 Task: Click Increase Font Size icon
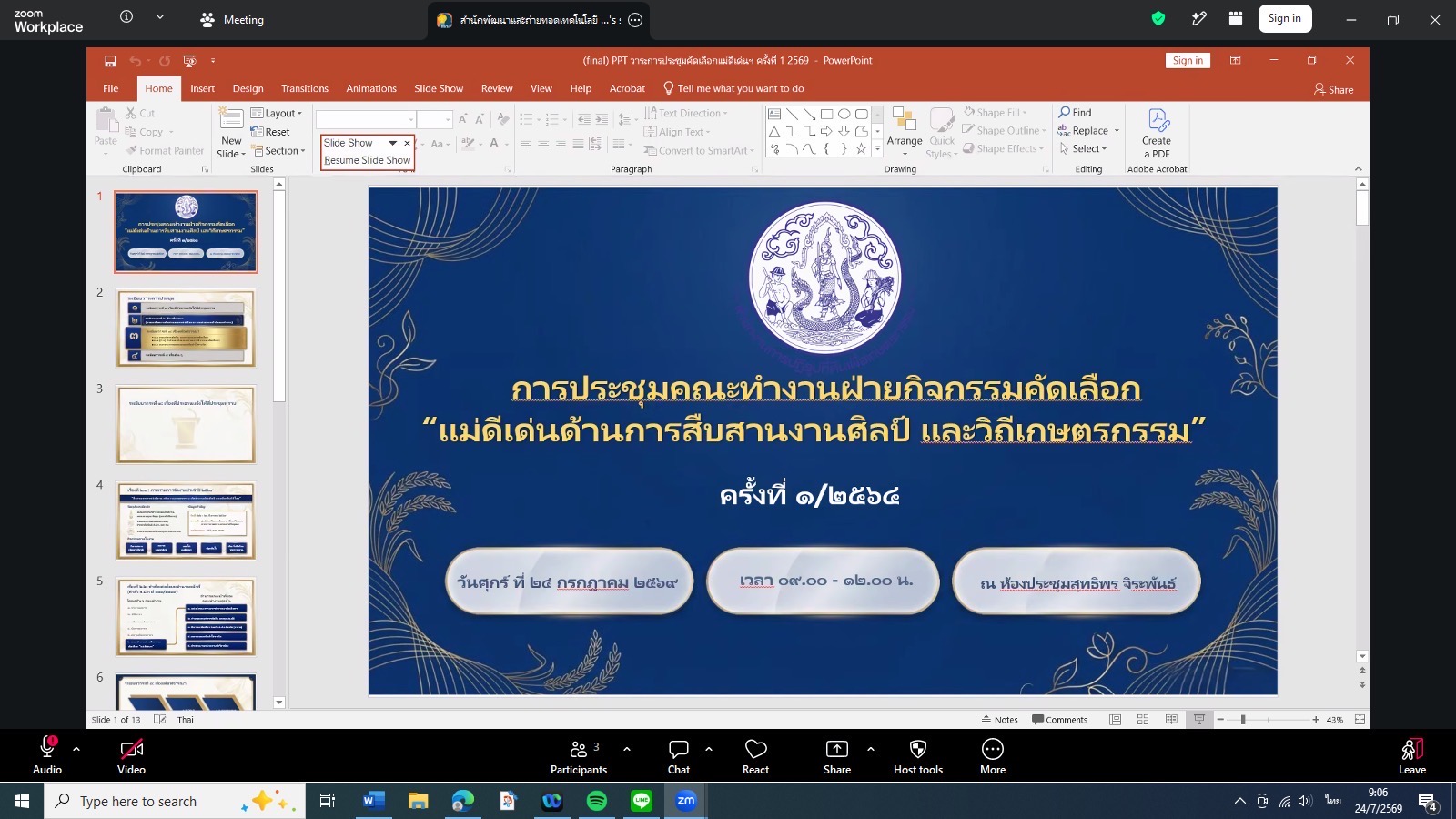click(x=462, y=119)
